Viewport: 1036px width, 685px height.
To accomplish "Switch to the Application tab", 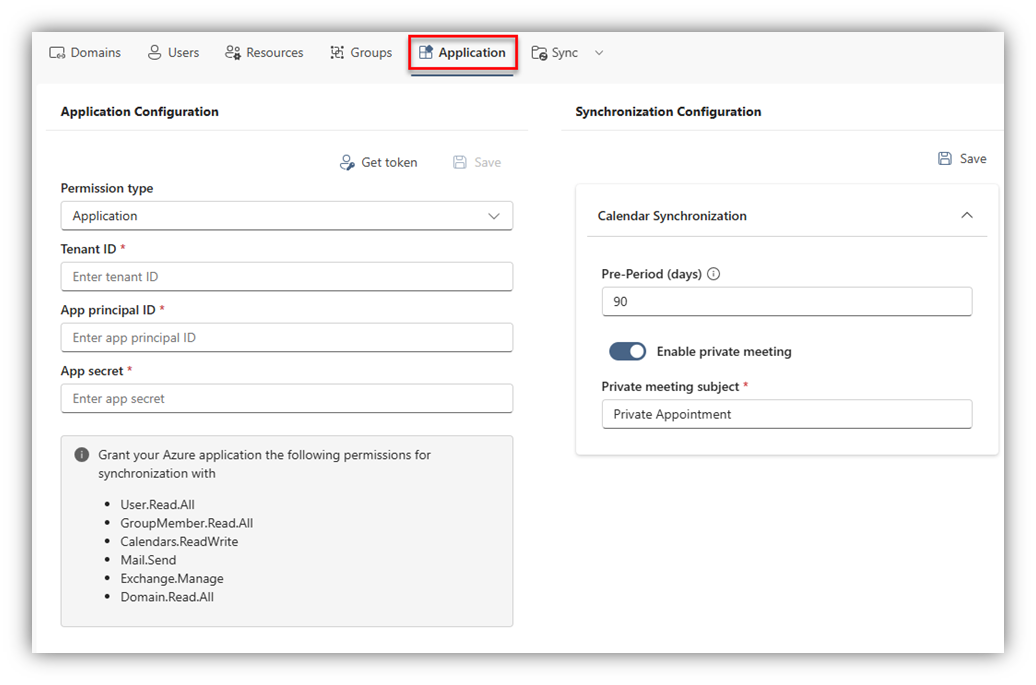I will point(462,53).
